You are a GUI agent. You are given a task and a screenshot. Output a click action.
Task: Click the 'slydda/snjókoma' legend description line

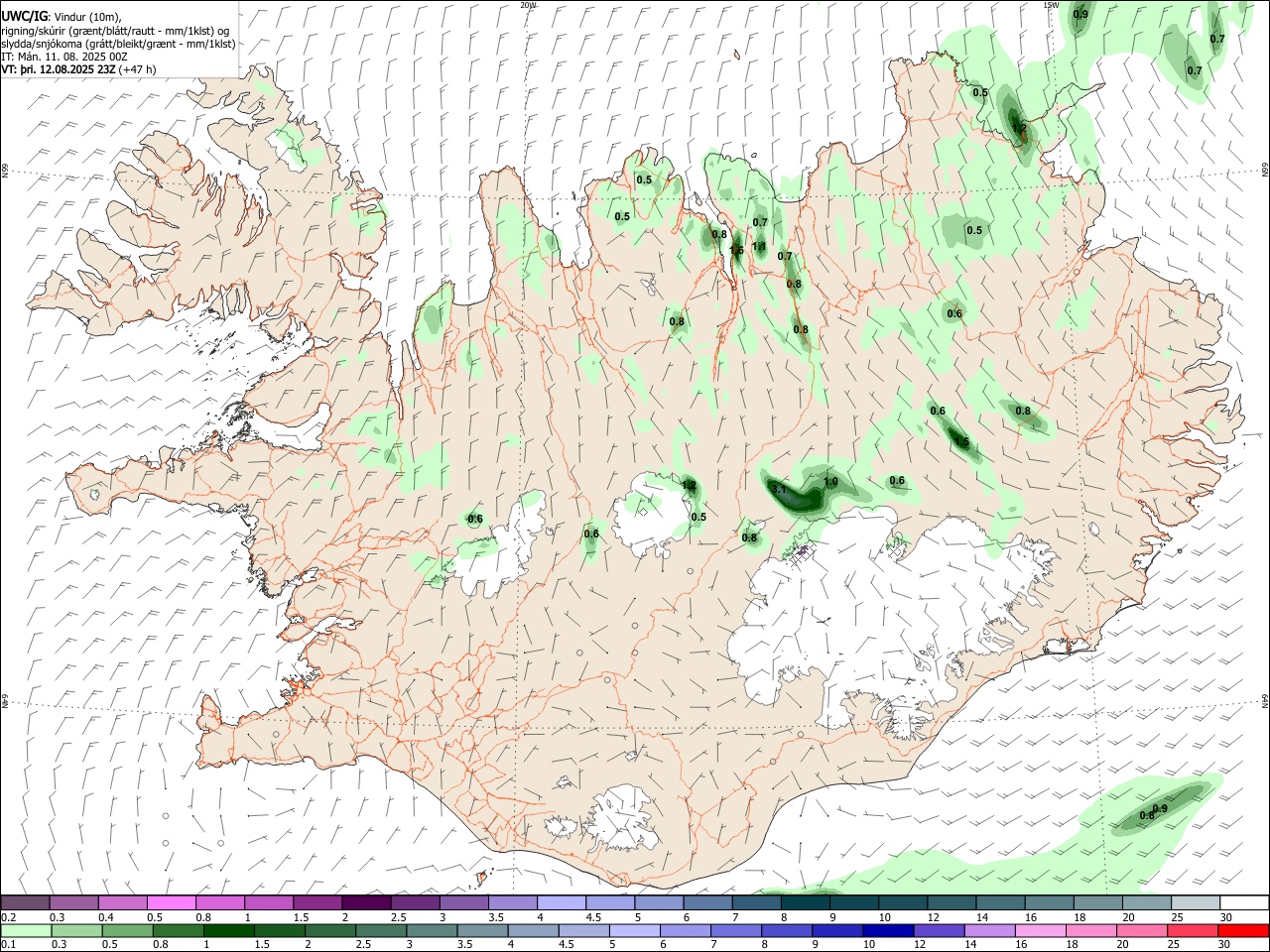coord(118,44)
